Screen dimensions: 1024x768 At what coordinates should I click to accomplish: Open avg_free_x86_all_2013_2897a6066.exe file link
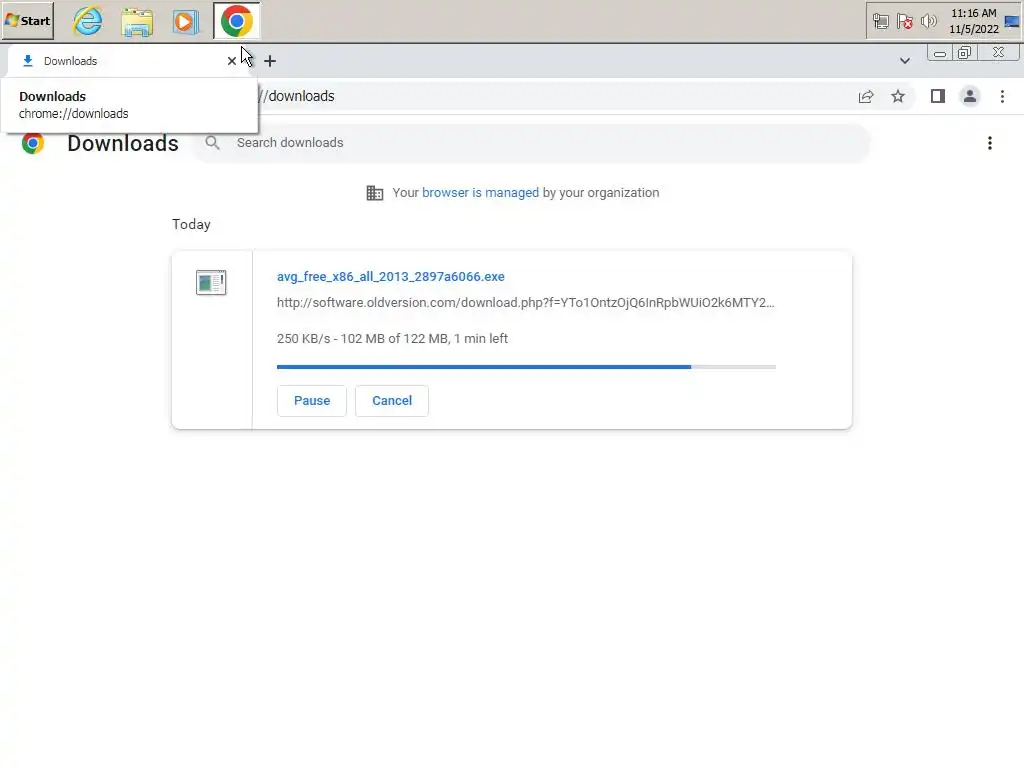click(391, 276)
